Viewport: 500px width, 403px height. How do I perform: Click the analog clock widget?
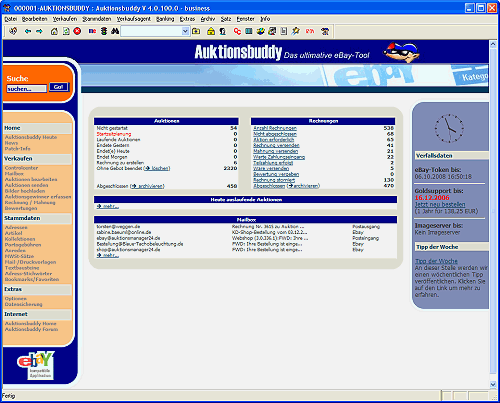449,128
